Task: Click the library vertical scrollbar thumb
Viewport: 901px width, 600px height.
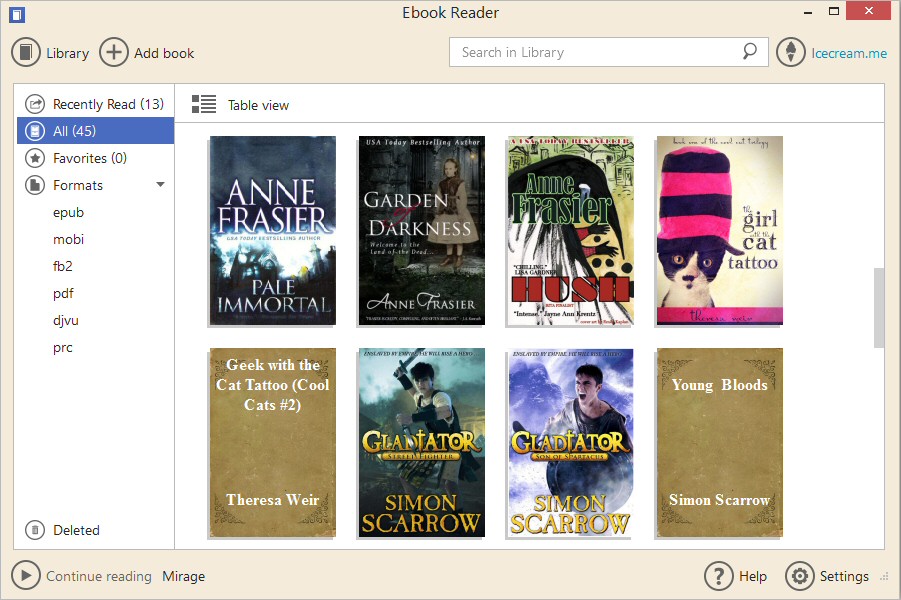Action: point(879,307)
